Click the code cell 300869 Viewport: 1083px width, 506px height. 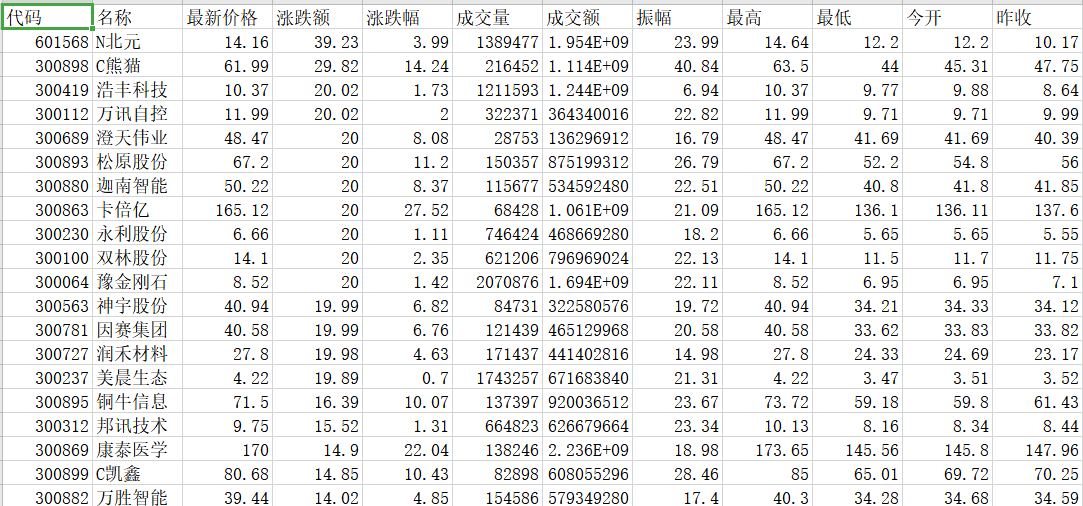48,449
